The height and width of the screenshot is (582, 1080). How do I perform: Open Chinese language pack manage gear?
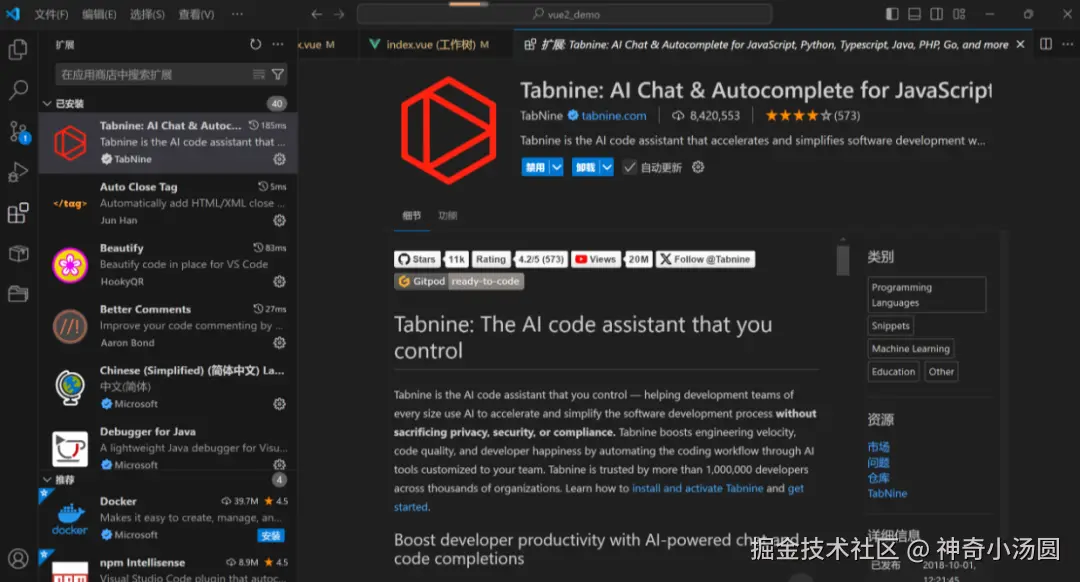pos(279,404)
